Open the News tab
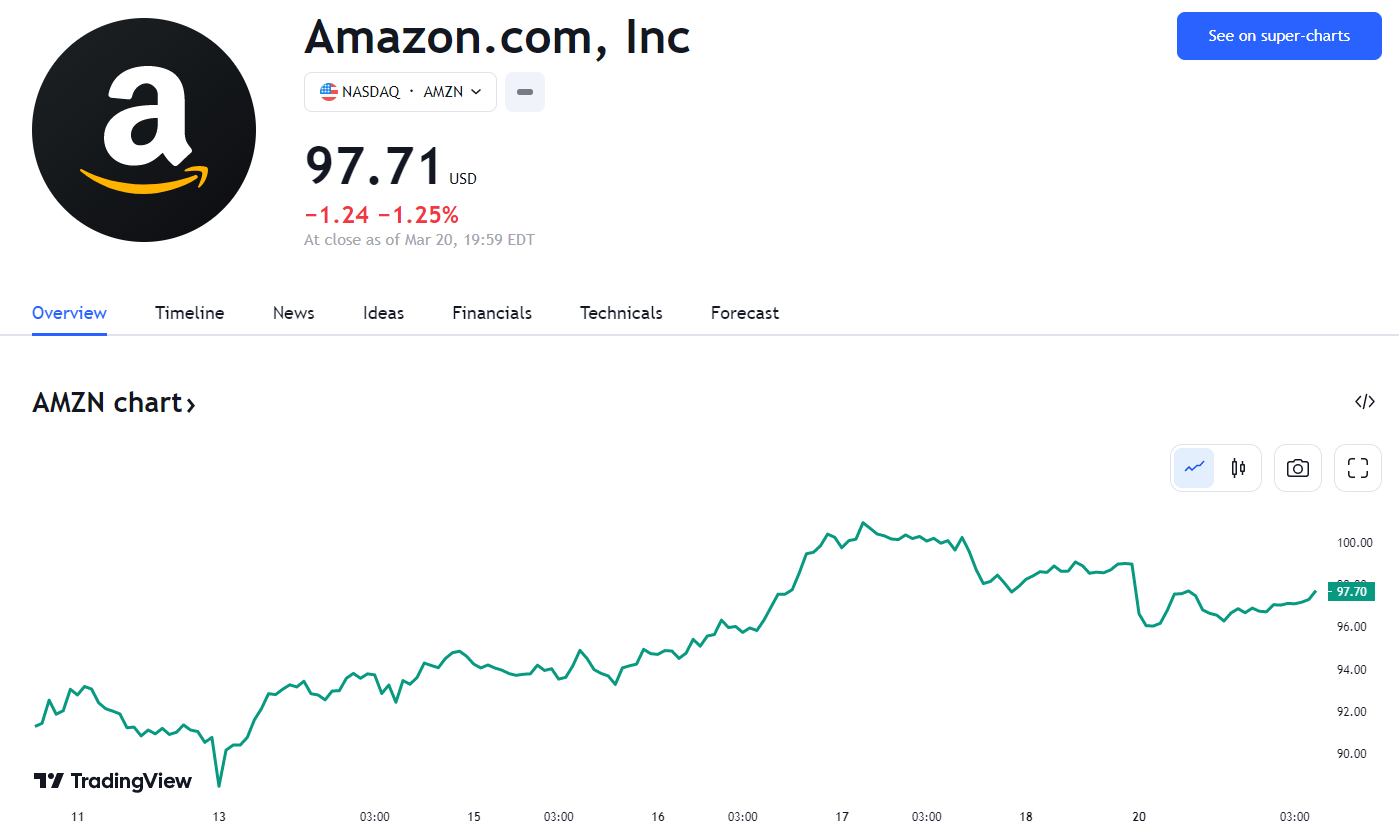1399x838 pixels. [x=293, y=313]
